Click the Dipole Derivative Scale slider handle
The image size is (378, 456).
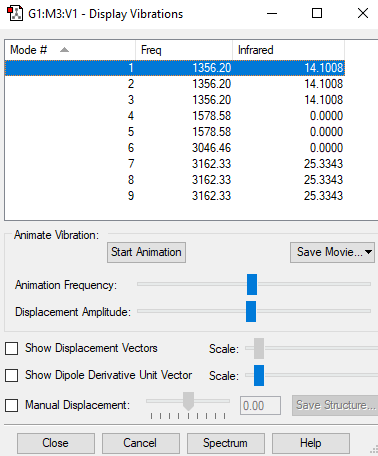pos(259,375)
